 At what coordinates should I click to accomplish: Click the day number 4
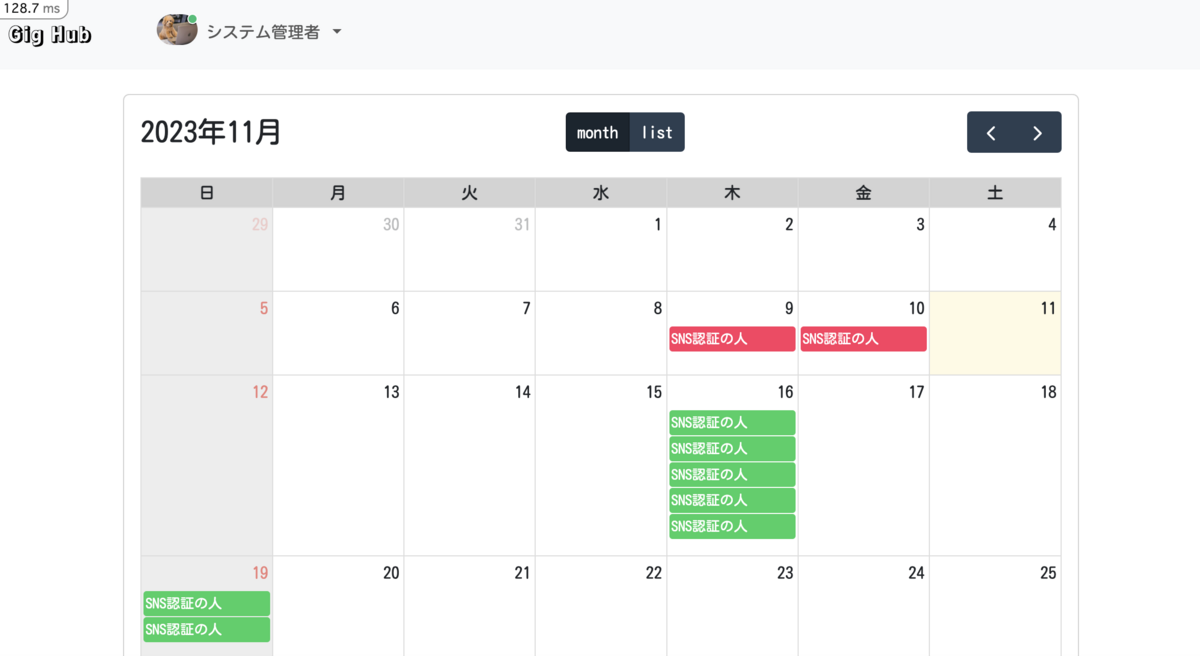pyautogui.click(x=1052, y=225)
